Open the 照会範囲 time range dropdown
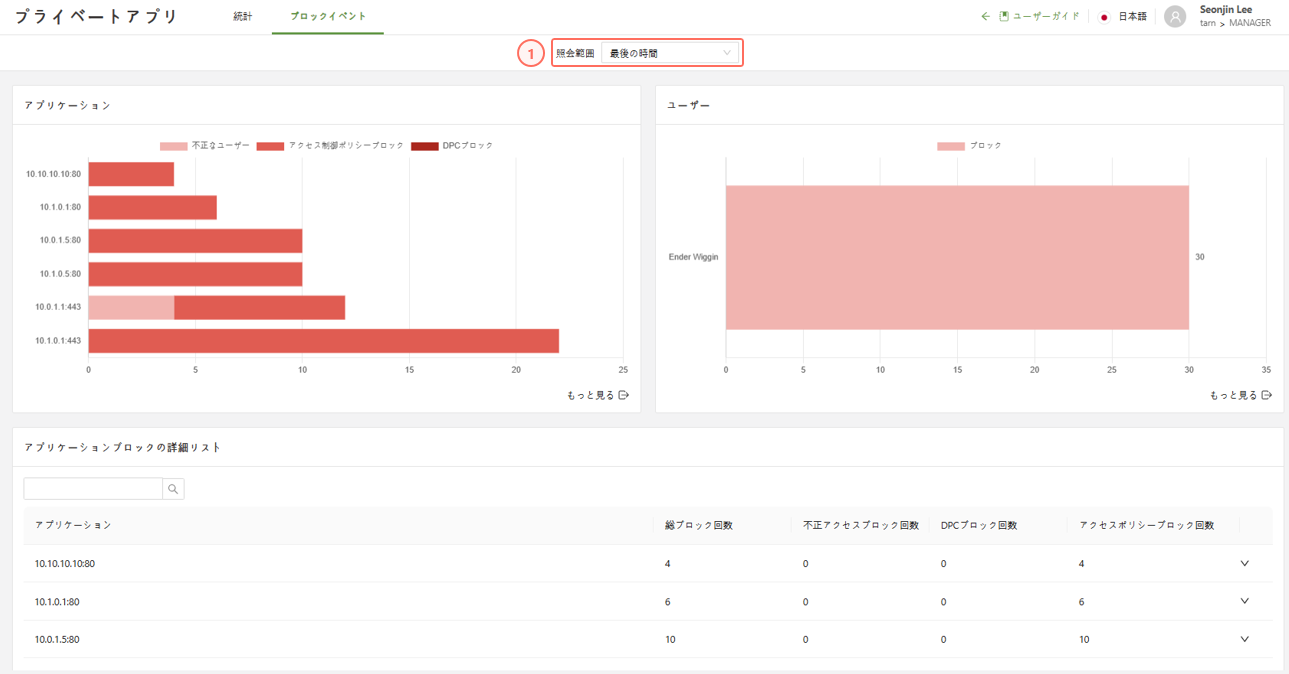Screen dimensions: 1289x674 tap(670, 53)
